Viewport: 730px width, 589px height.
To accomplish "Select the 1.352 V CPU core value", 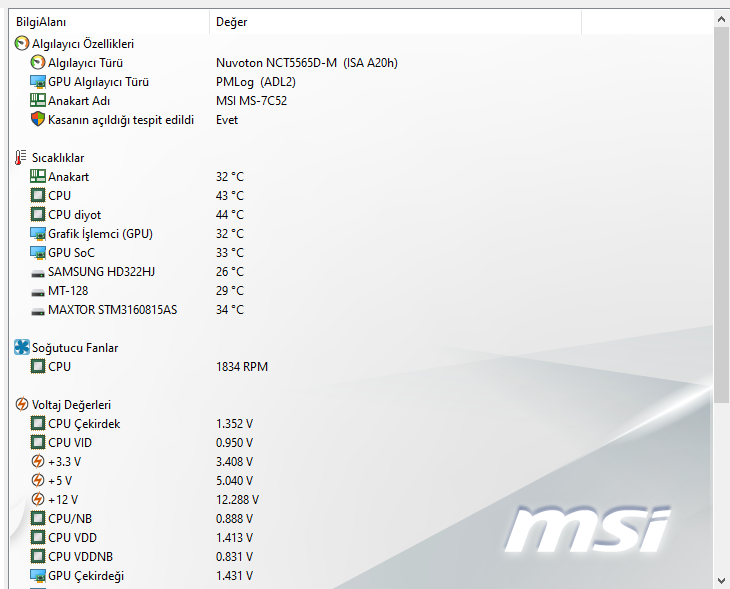I will click(x=234, y=424).
